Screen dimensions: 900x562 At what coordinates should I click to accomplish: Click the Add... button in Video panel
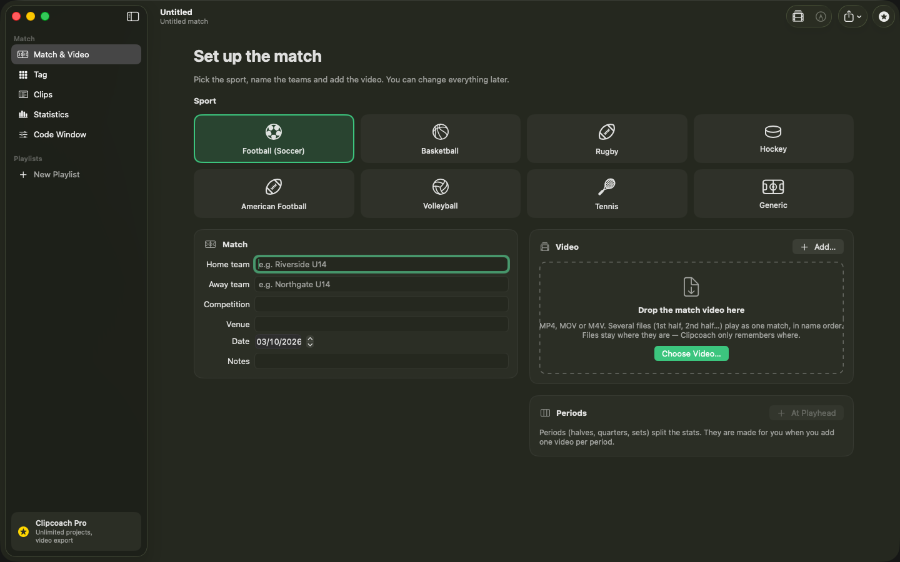818,247
